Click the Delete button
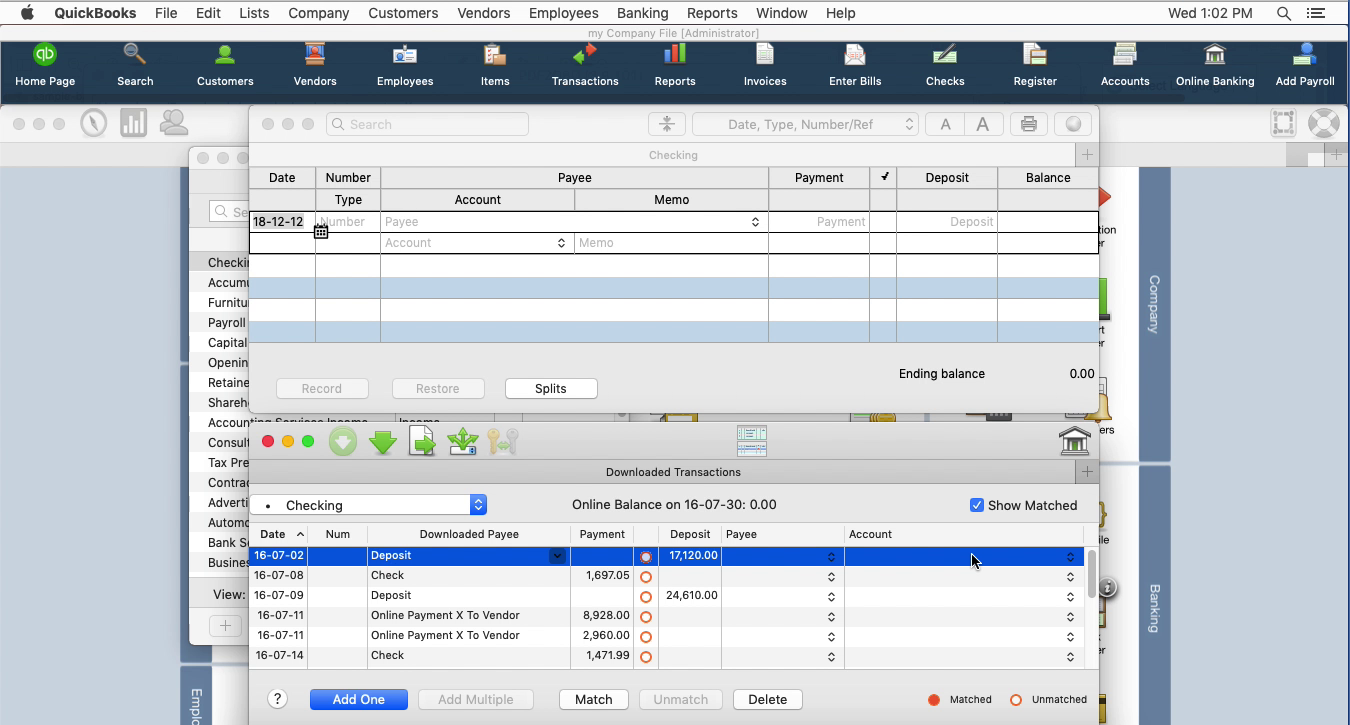 coord(768,699)
